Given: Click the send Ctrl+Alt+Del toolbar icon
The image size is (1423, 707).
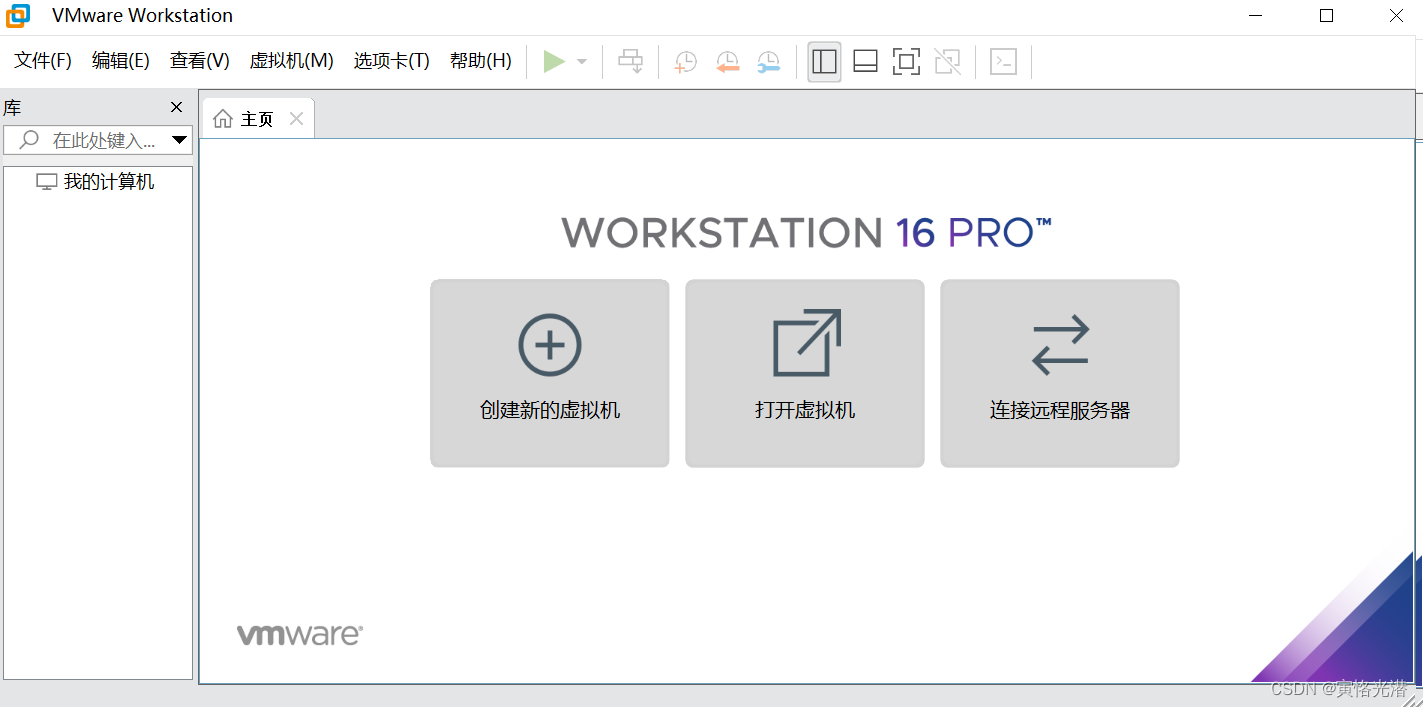Looking at the screenshot, I should coord(630,62).
